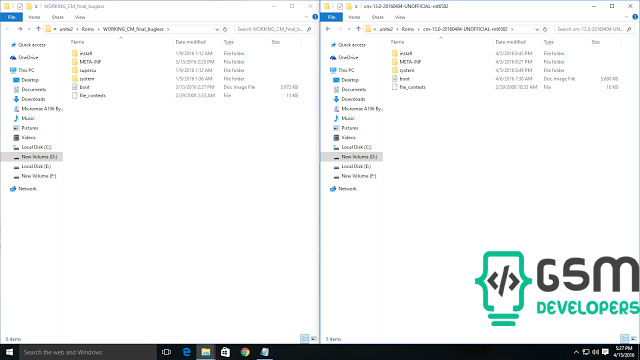
Task: Open Explorer help in left window
Action: click(x=315, y=17)
